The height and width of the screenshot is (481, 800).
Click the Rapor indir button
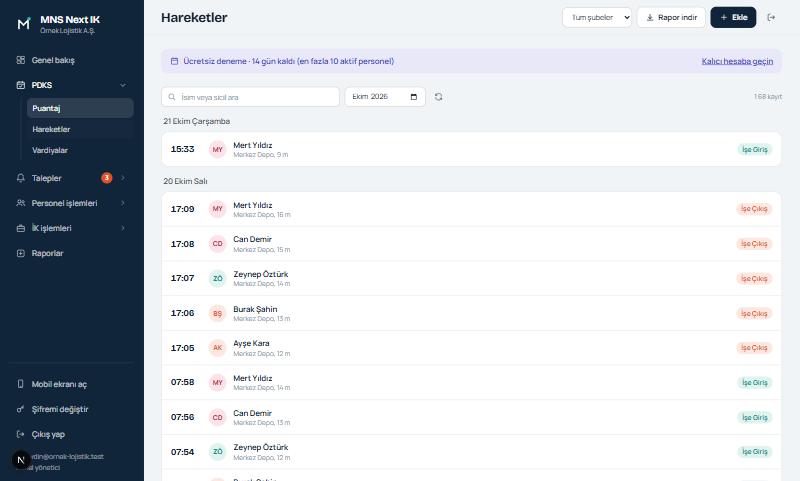pyautogui.click(x=671, y=17)
